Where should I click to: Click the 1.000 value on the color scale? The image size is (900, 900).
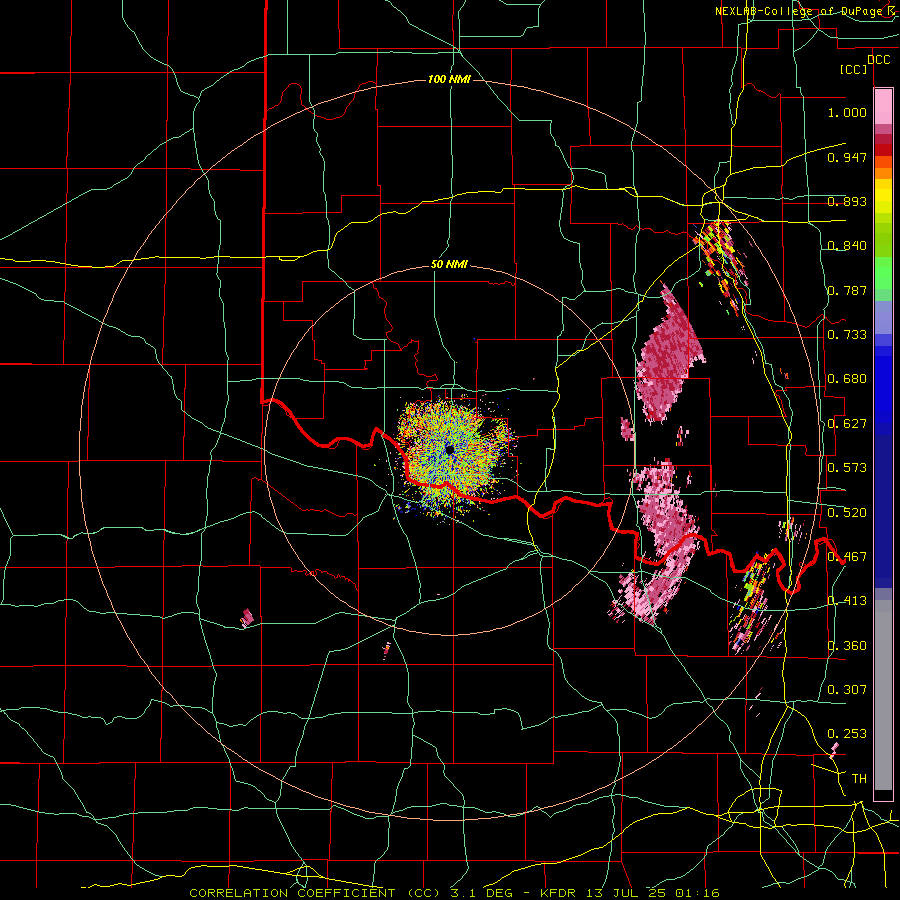[847, 112]
